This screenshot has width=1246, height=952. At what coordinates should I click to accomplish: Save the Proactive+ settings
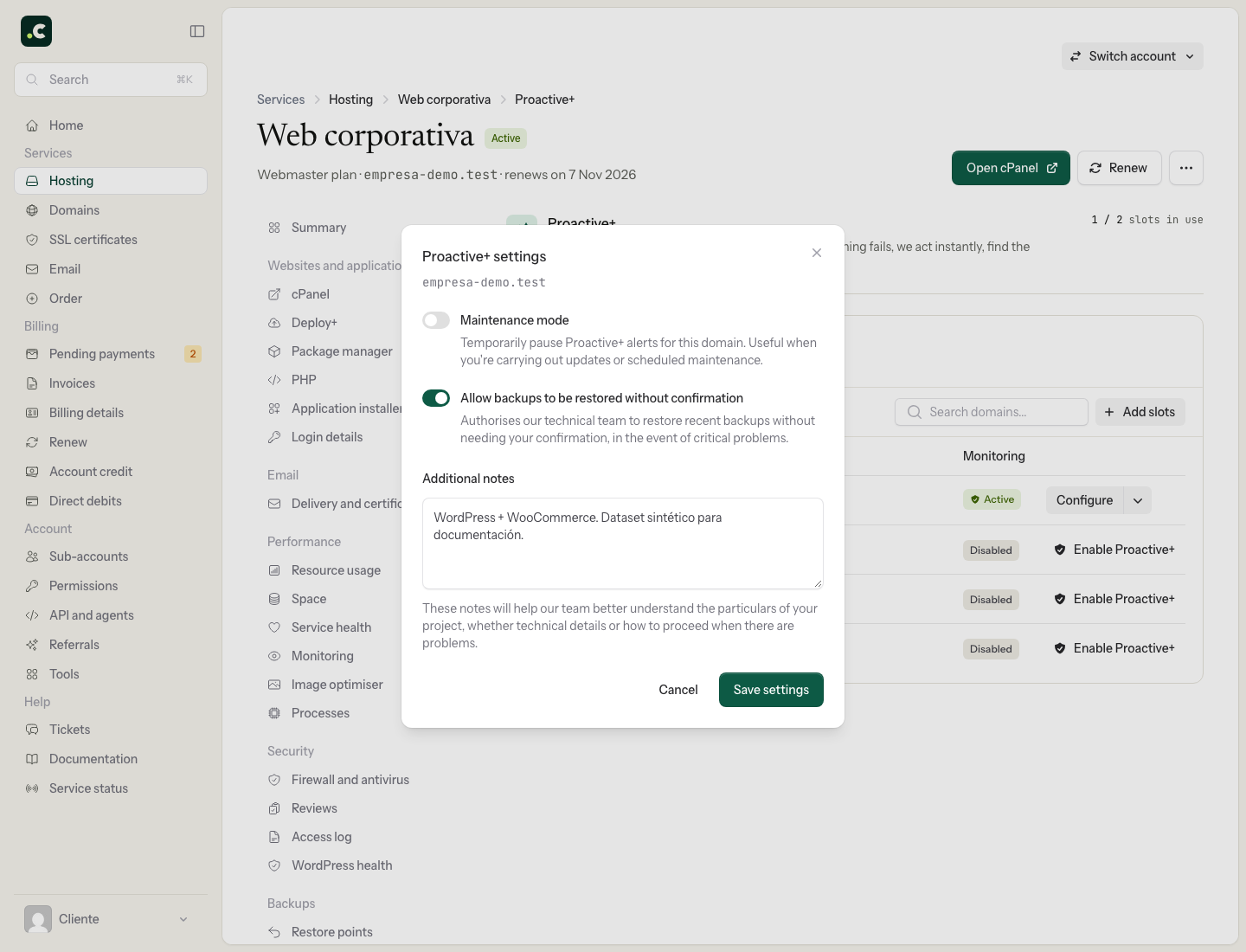click(x=771, y=690)
